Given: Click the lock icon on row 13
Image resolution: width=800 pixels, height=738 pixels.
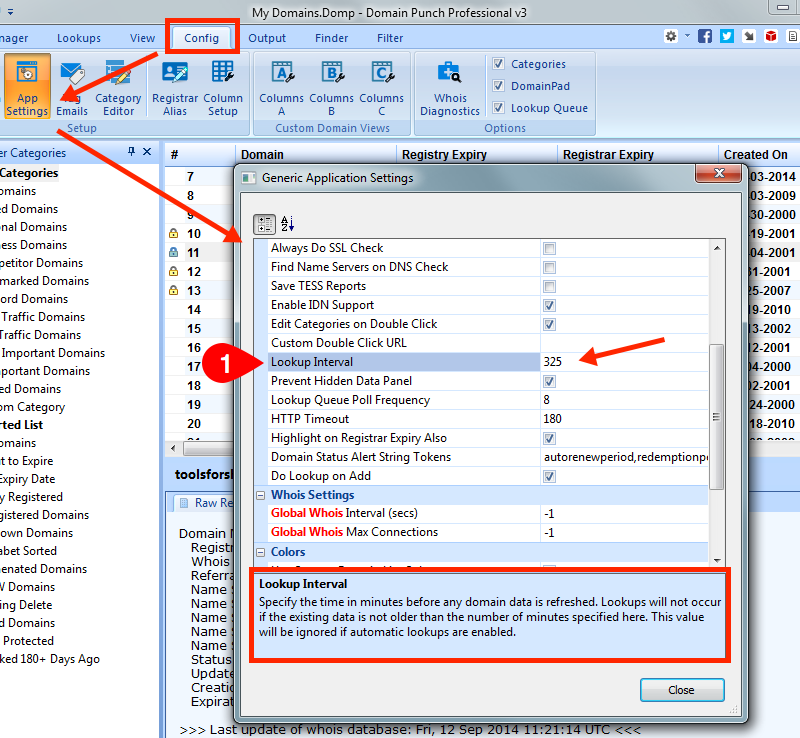Looking at the screenshot, I should [173, 290].
